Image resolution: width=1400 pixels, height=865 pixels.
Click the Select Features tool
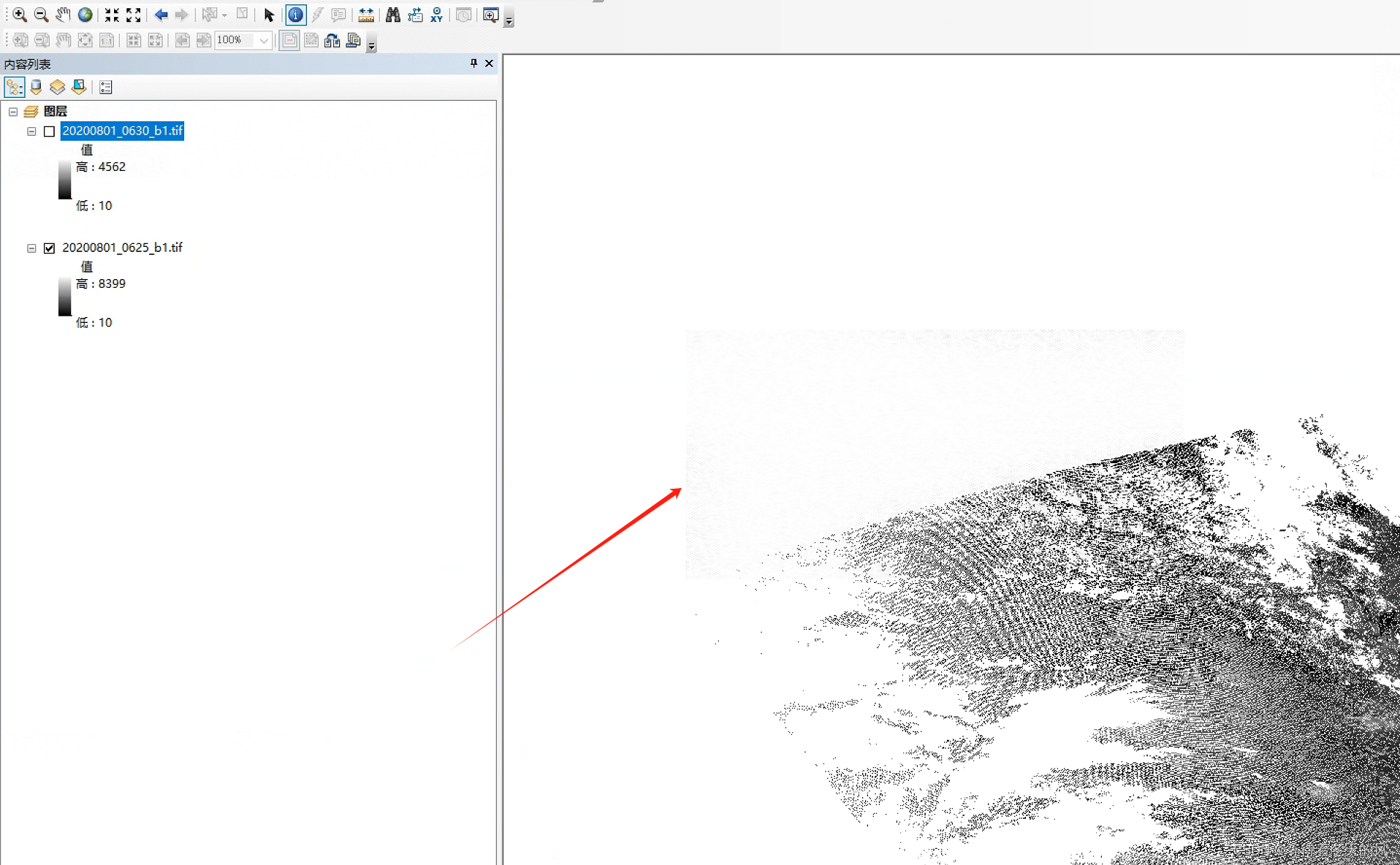(210, 15)
